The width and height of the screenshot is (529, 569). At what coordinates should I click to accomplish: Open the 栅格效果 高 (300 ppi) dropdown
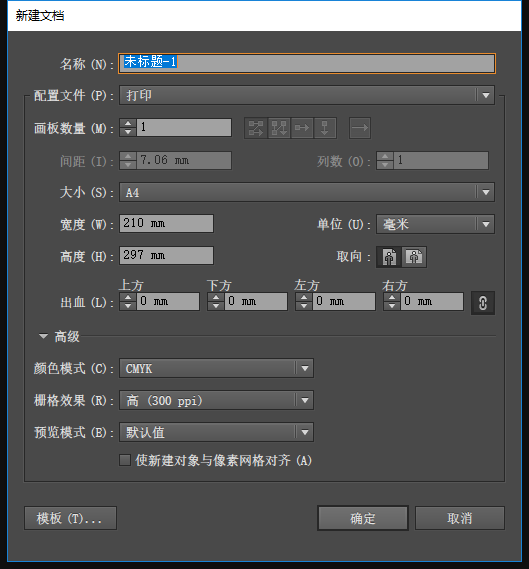(216, 400)
